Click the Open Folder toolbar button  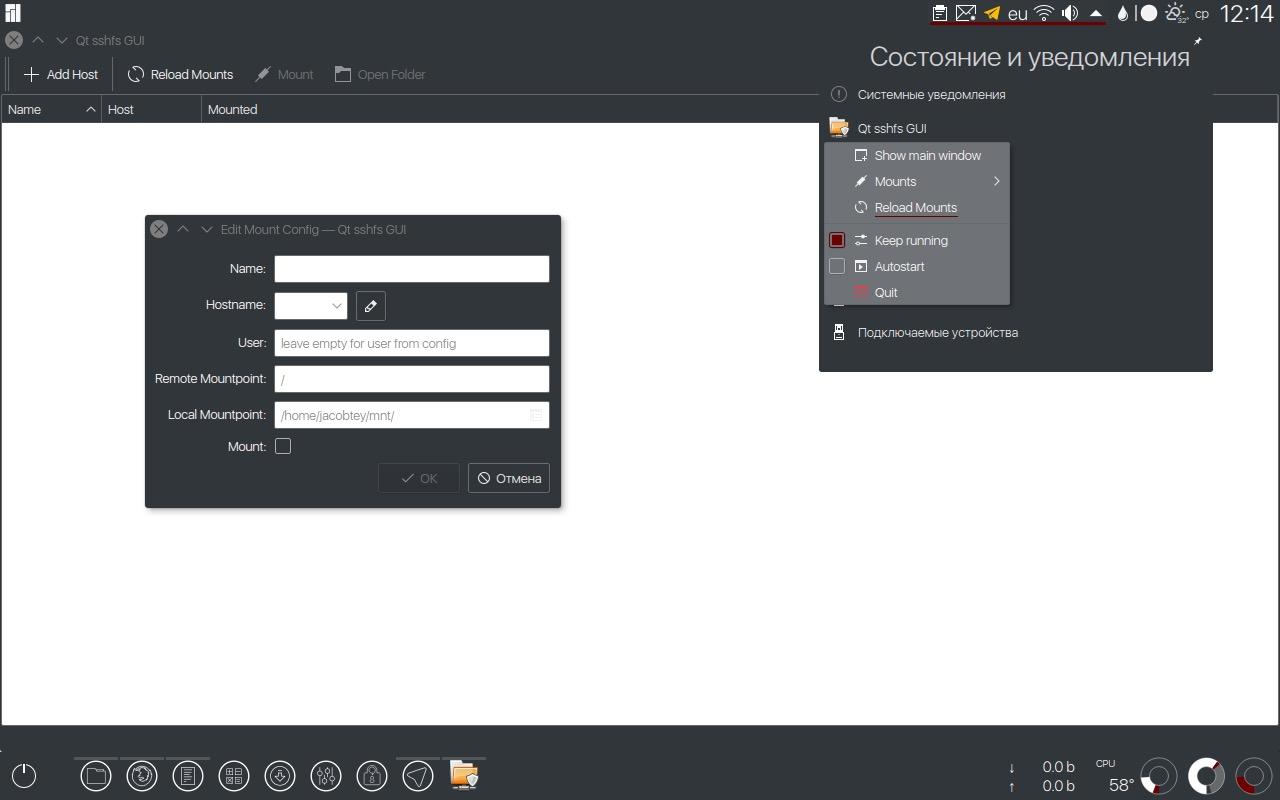(x=380, y=74)
